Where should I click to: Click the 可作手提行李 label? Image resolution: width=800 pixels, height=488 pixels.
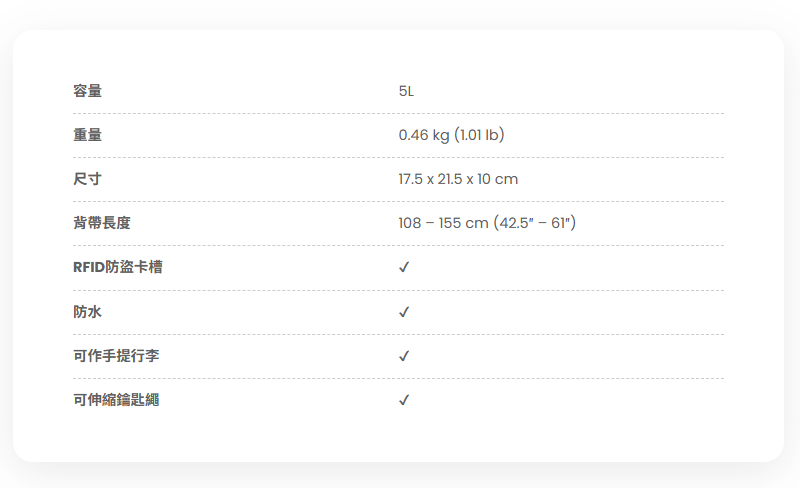tap(116, 356)
